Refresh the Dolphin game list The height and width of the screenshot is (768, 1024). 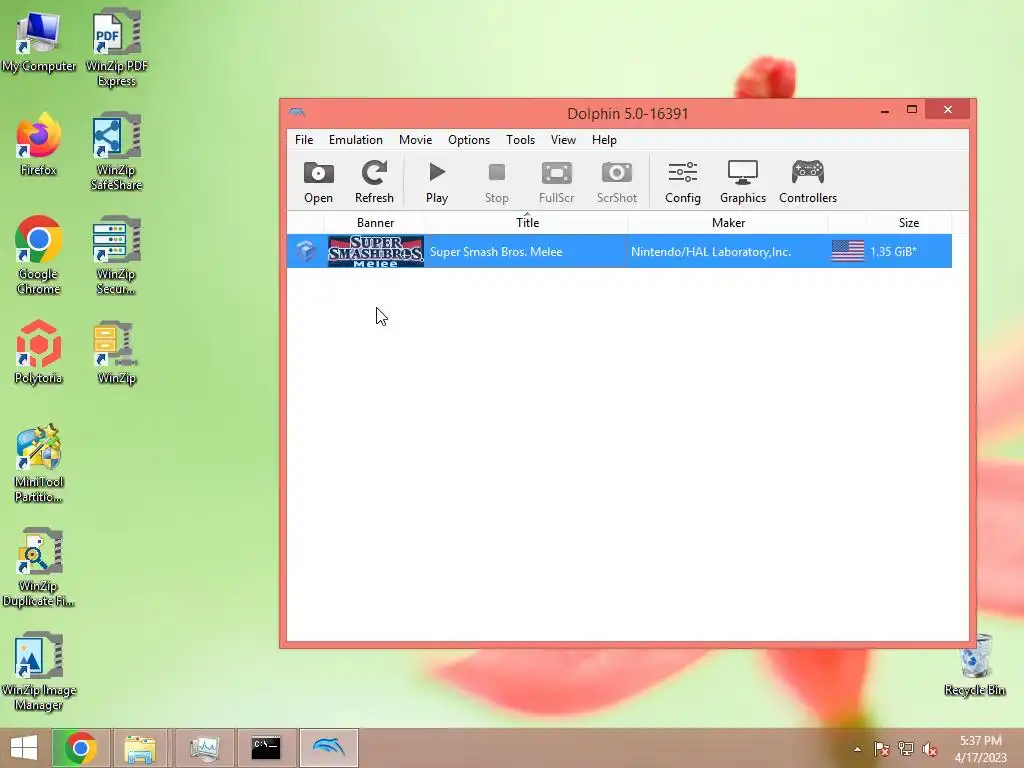click(374, 182)
